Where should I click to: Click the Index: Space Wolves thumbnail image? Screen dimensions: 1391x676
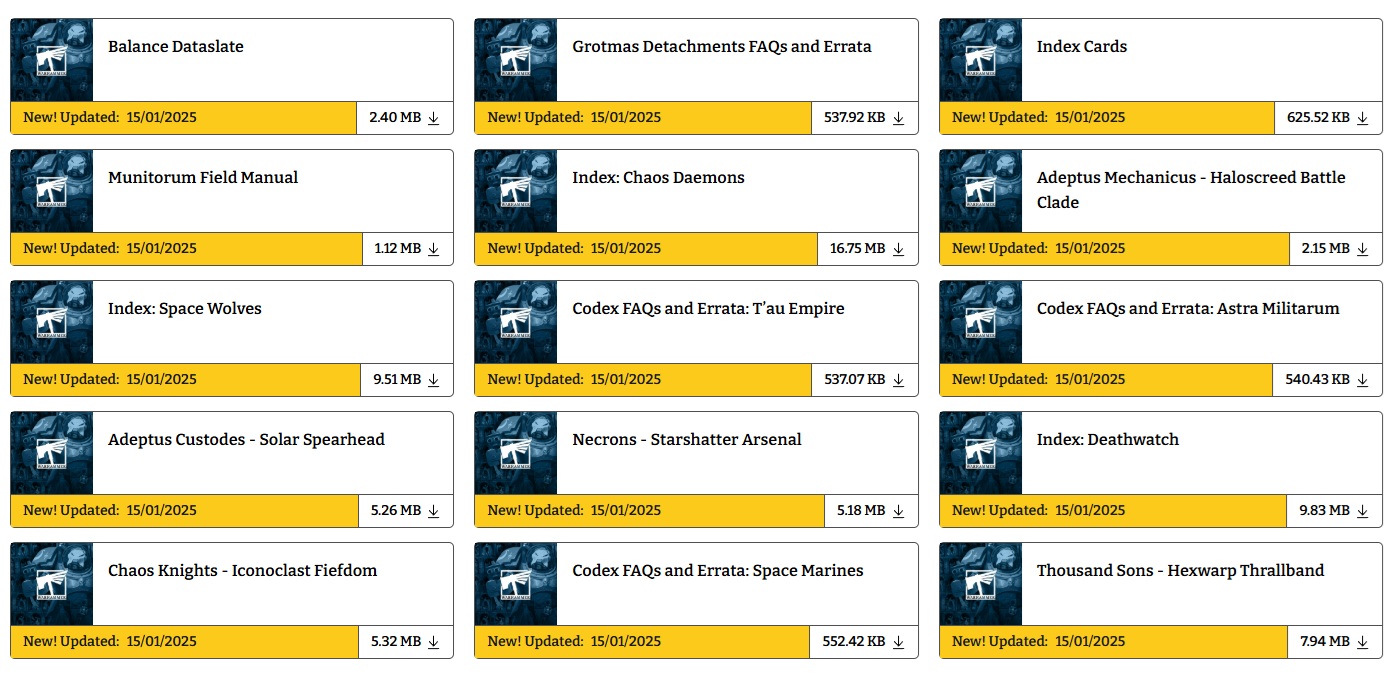pos(52,323)
